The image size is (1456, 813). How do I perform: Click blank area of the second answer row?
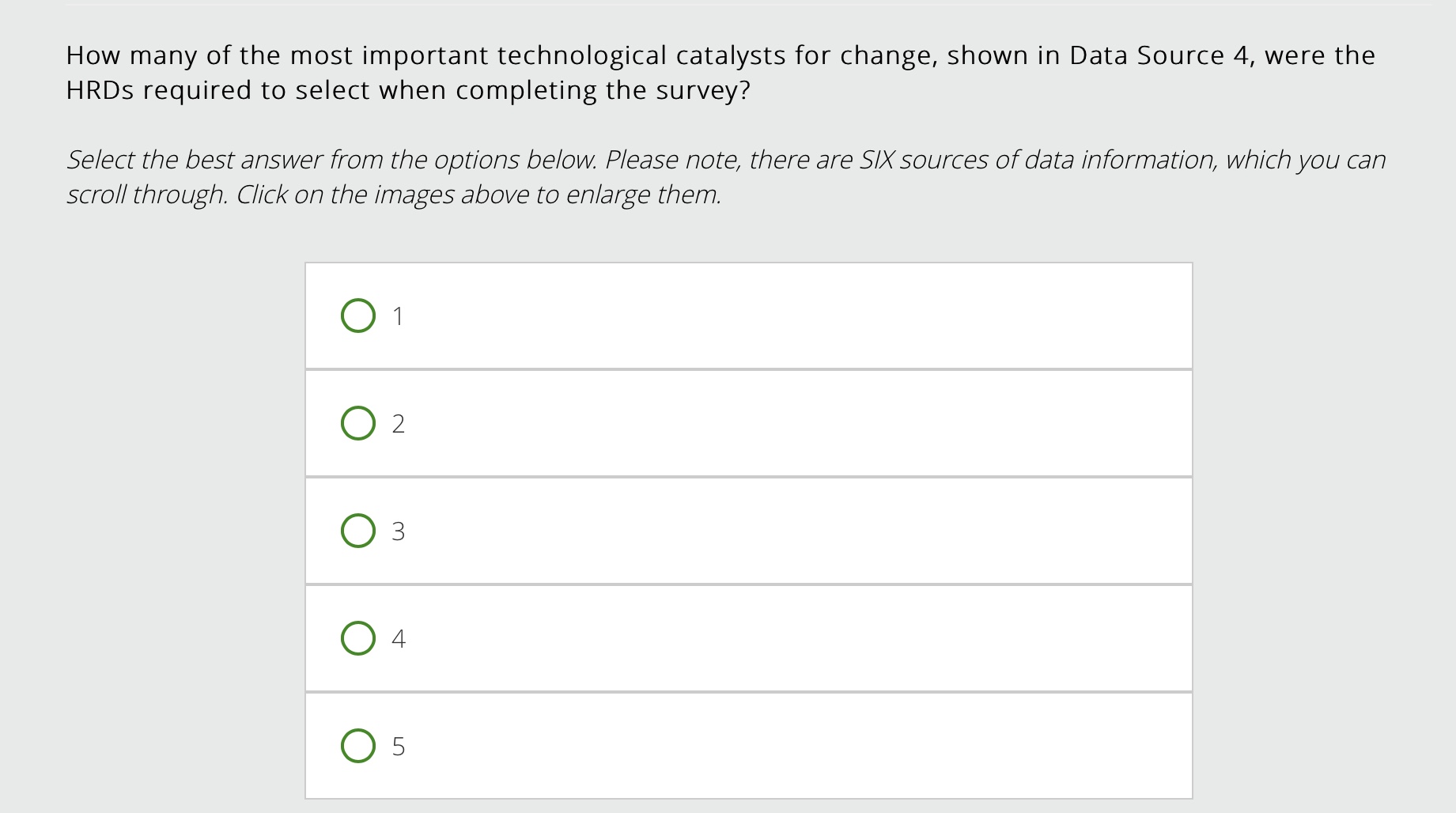click(x=791, y=423)
